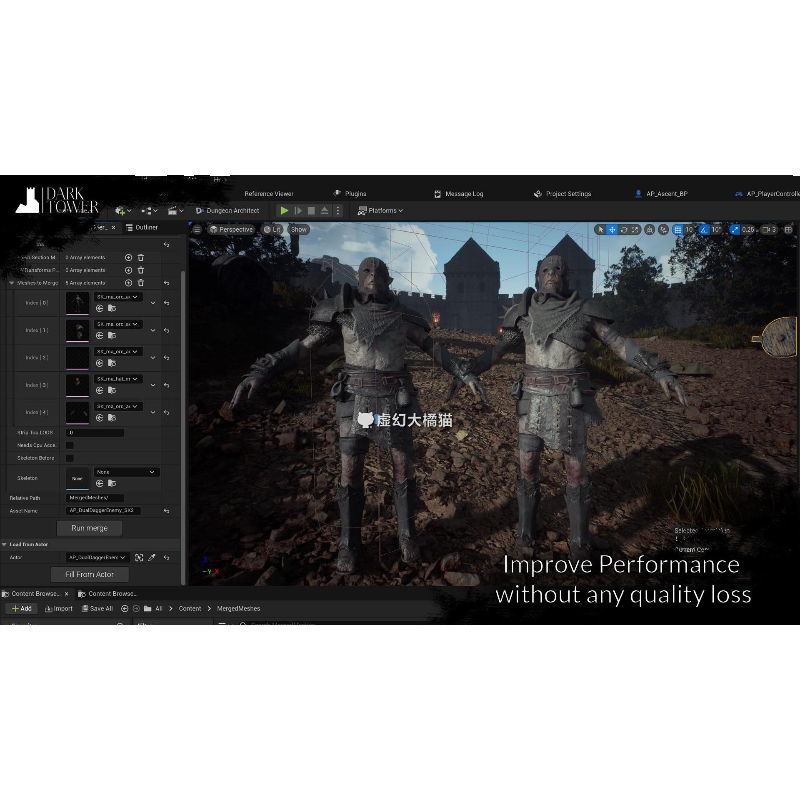Viewport: 800px width, 800px height.
Task: Click the Asset Name input field
Action: pyautogui.click(x=104, y=511)
